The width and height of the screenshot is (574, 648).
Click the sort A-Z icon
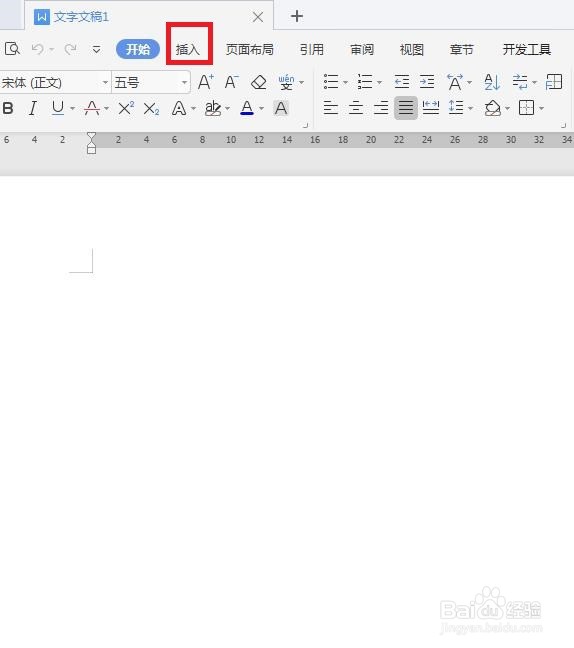[492, 82]
